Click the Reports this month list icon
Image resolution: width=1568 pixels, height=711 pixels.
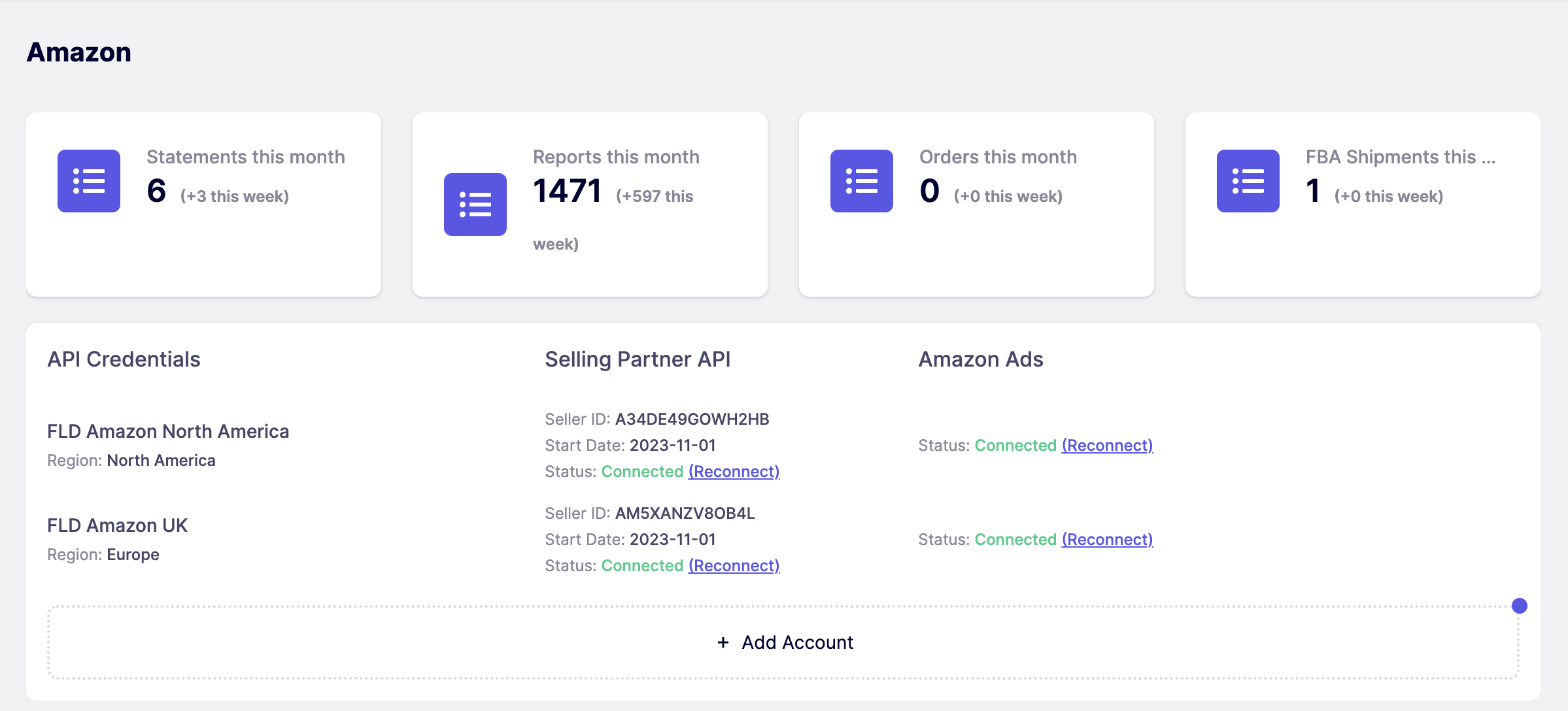475,205
